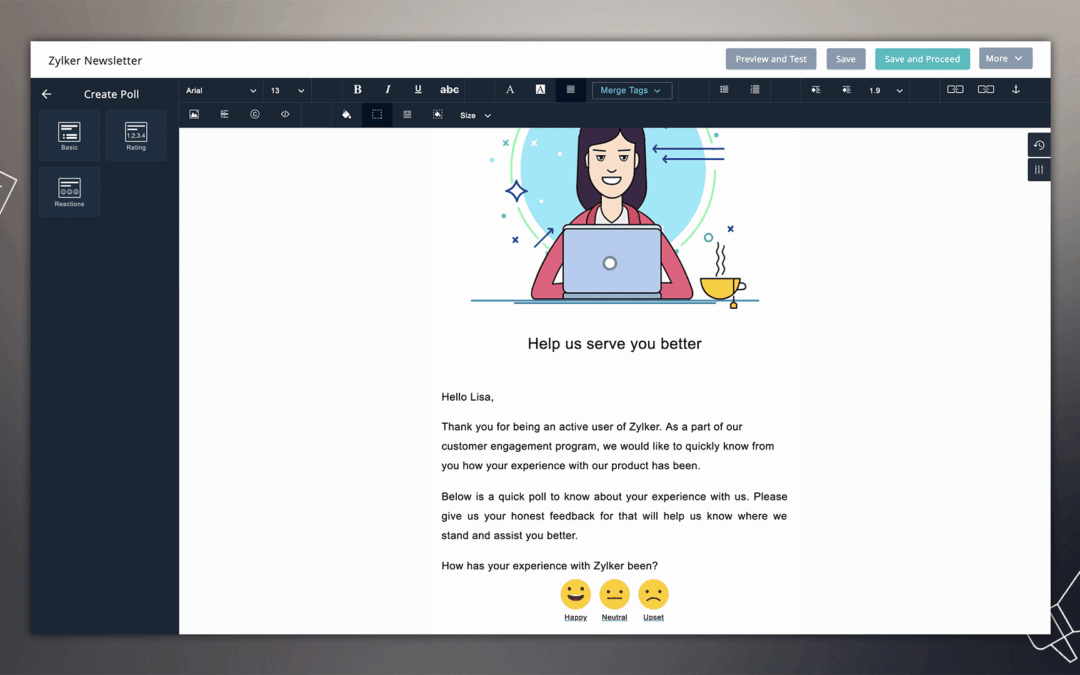Image resolution: width=1080 pixels, height=675 pixels.
Task: Toggle underline formatting
Action: pos(417,90)
